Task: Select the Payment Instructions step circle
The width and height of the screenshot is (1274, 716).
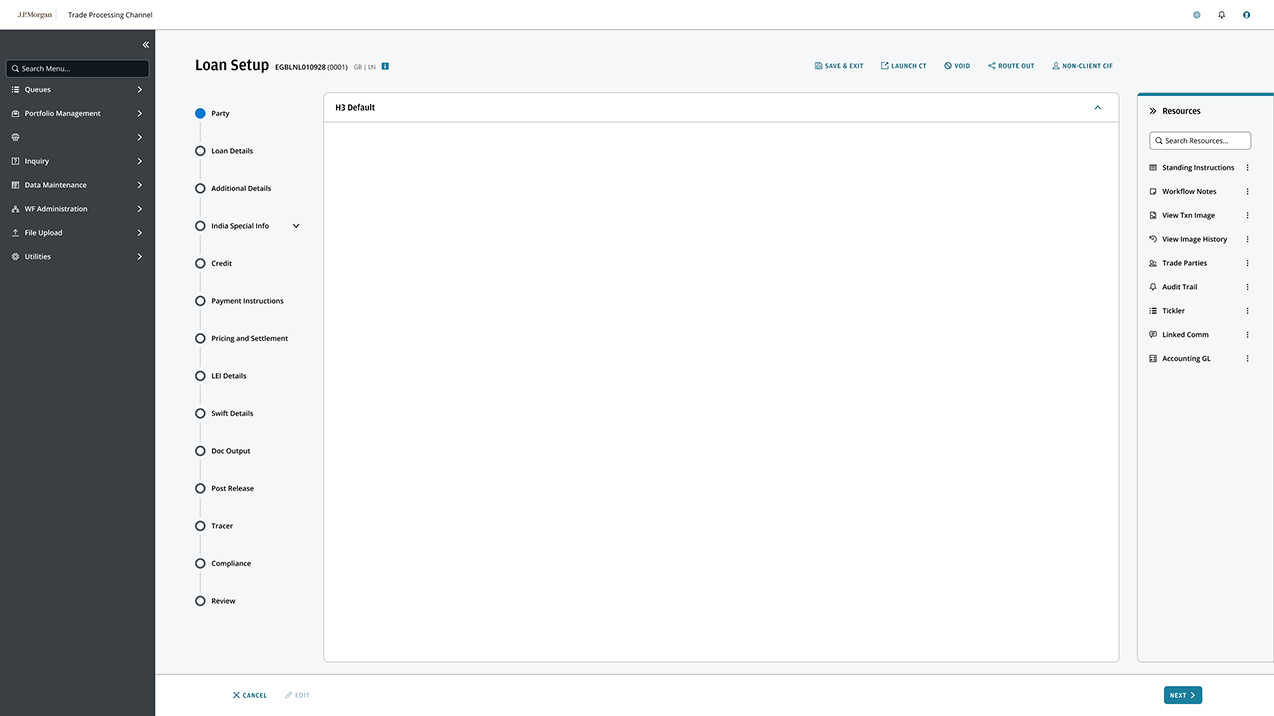Action: pos(200,301)
